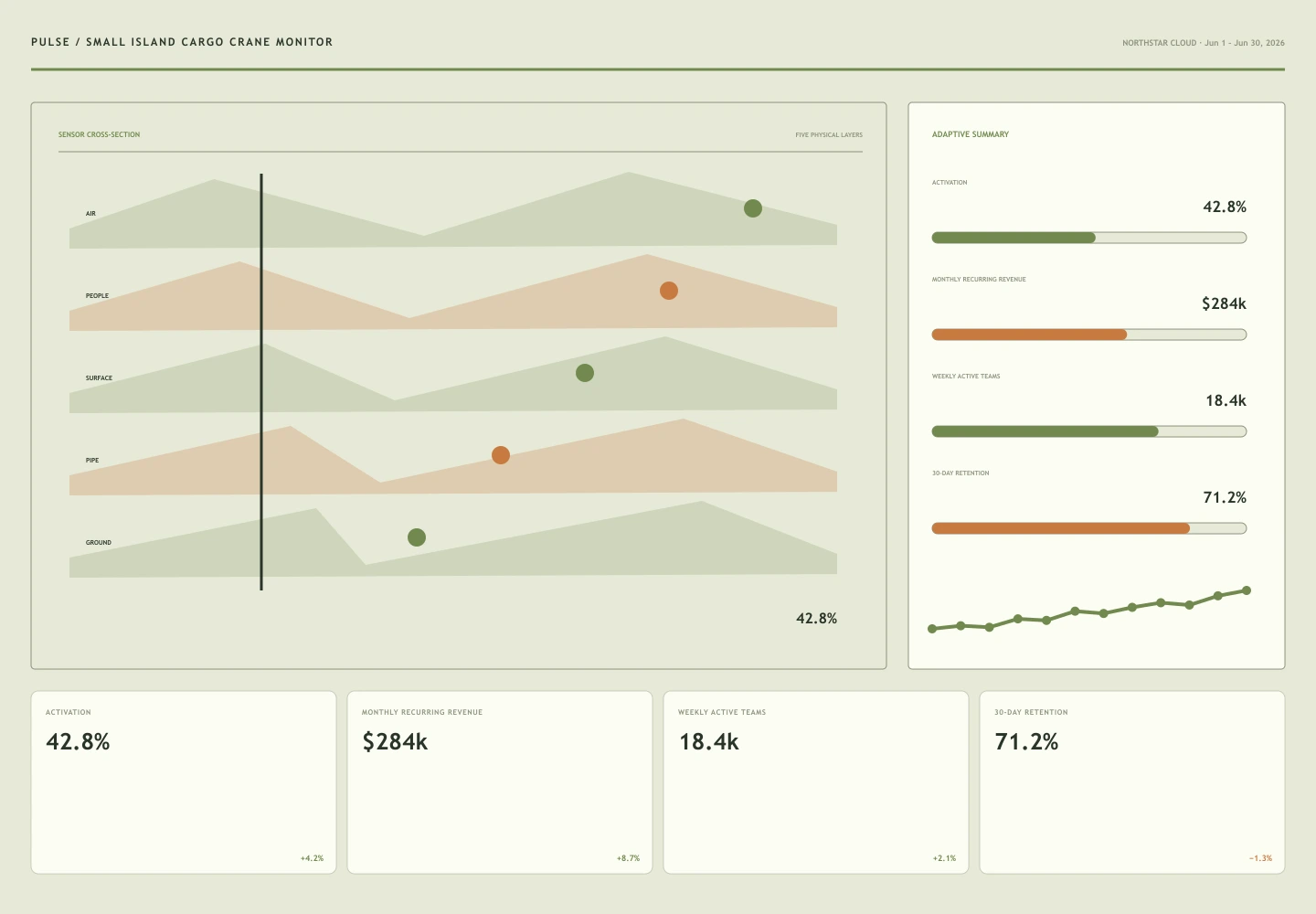This screenshot has width=1316, height=914.
Task: Click the Five Physical Layers caption
Action: coord(829,135)
